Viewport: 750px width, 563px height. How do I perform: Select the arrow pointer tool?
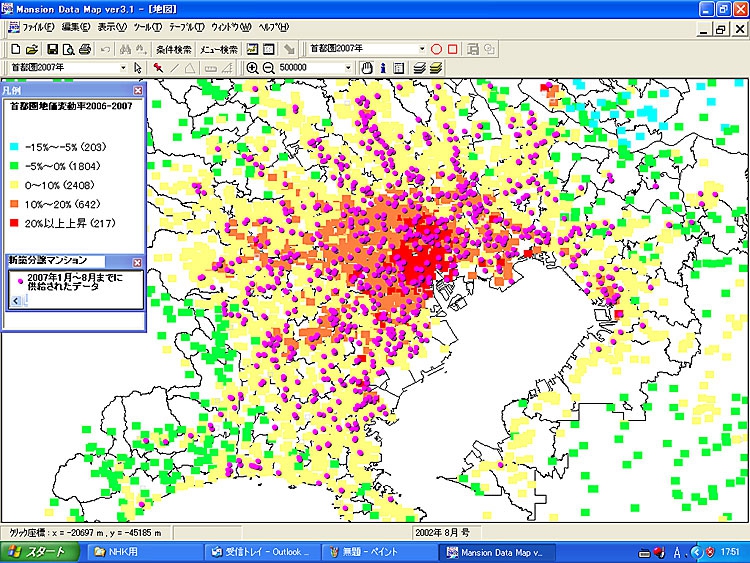point(138,68)
